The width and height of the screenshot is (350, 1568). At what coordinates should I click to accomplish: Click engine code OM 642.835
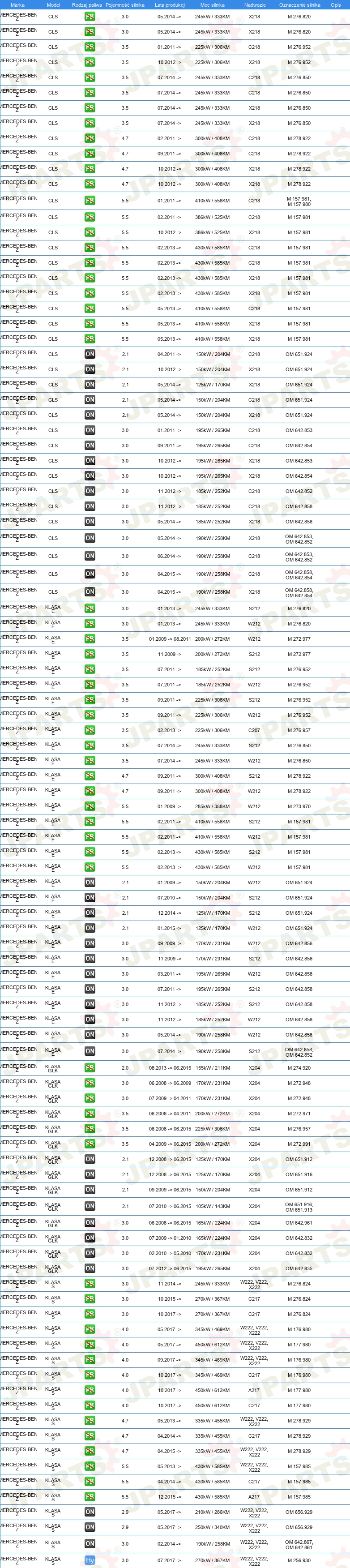click(x=299, y=1268)
